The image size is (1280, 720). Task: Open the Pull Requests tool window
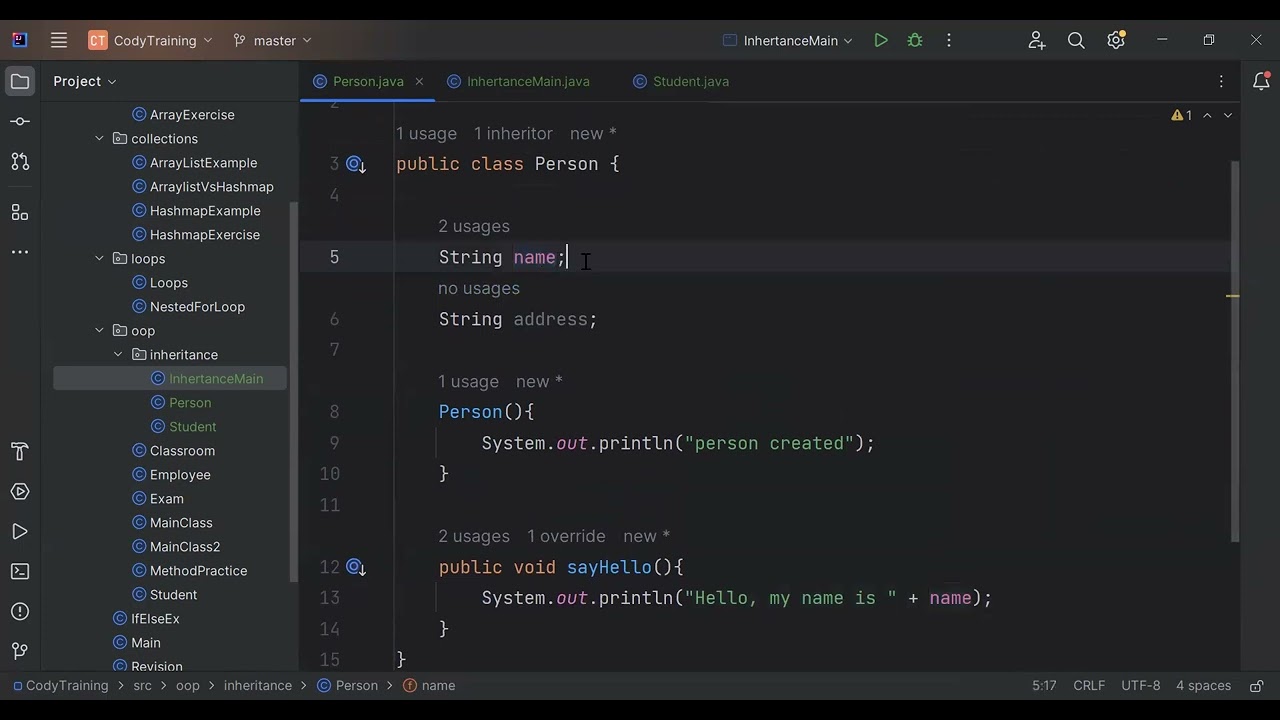point(20,161)
